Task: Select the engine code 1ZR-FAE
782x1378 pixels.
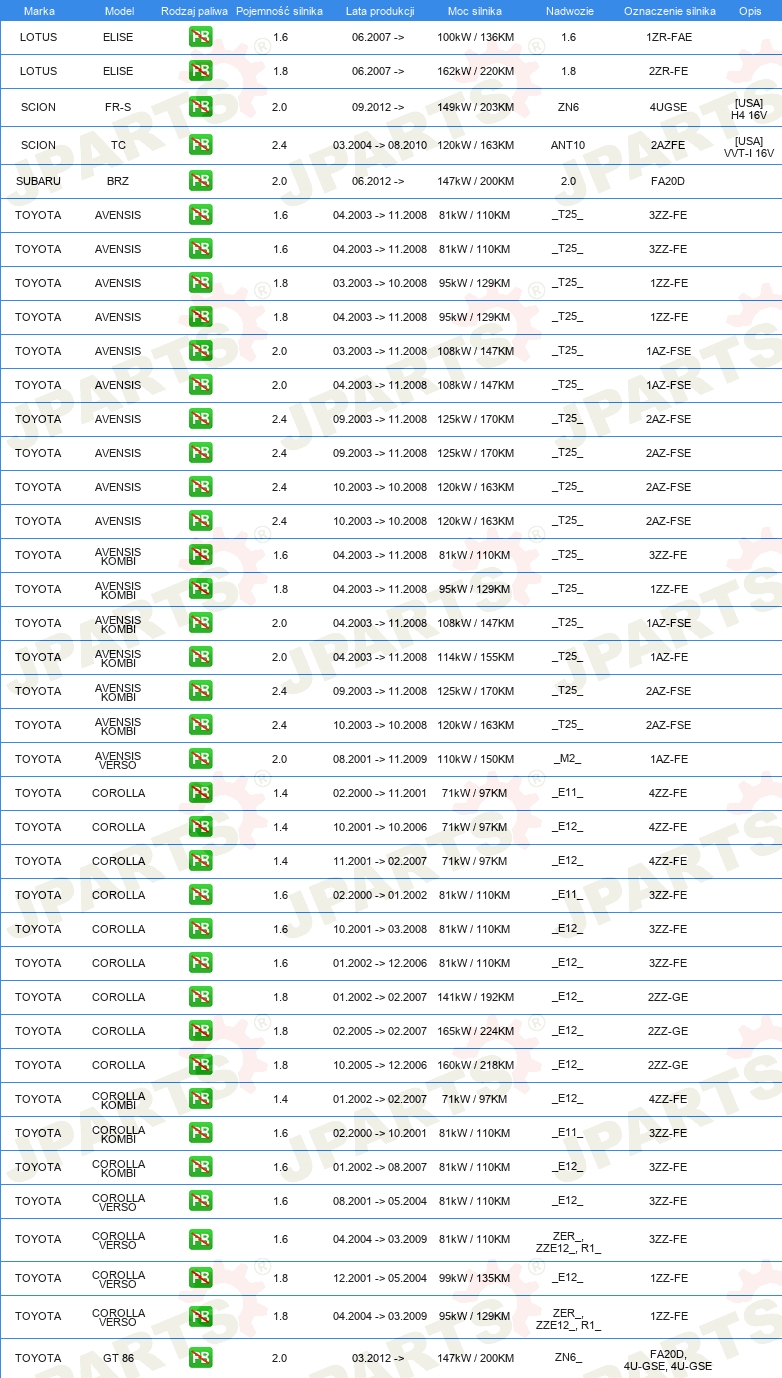Action: (x=669, y=37)
